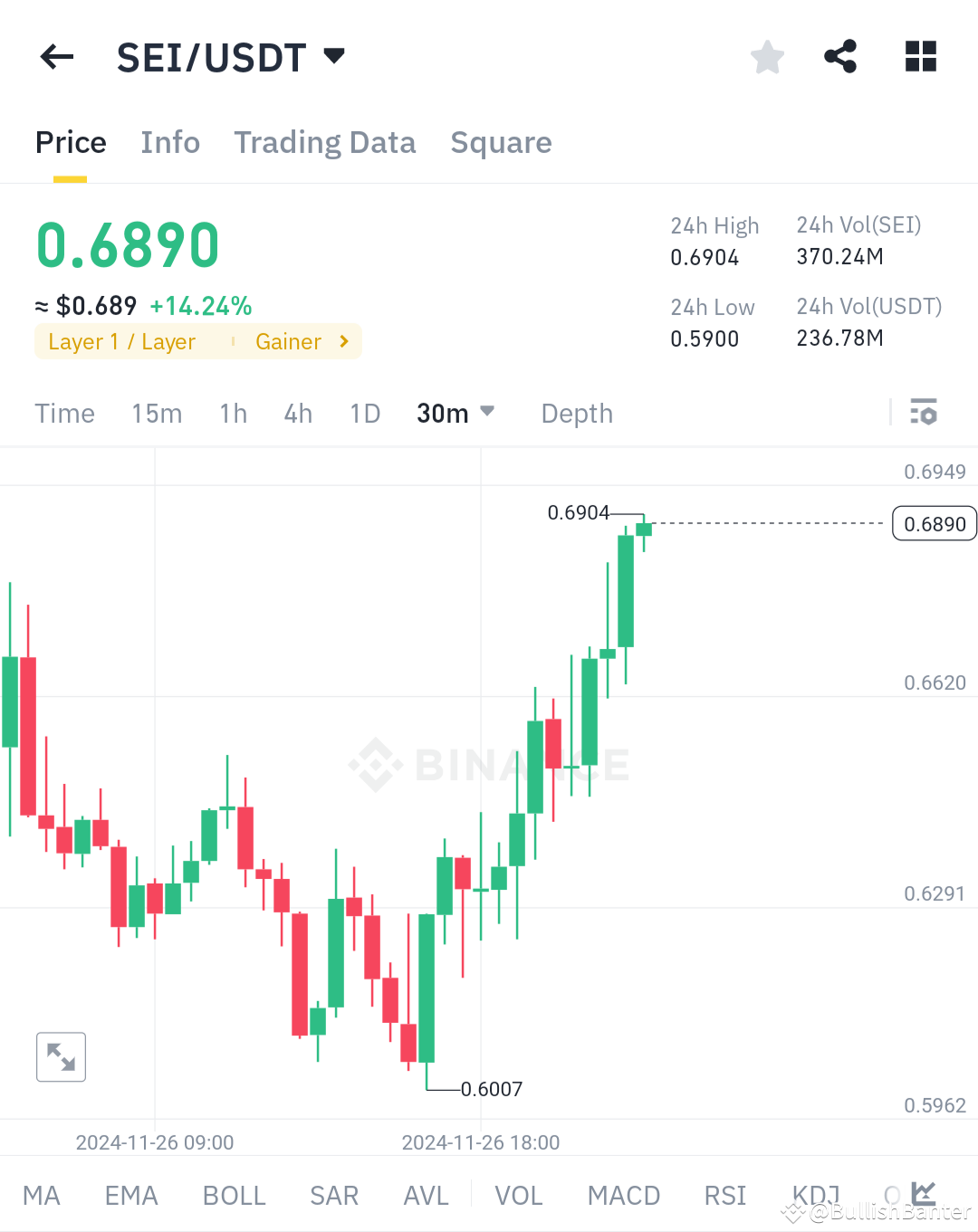Viewport: 978px width, 1232px height.
Task: Open the Depth view
Action: click(x=577, y=413)
